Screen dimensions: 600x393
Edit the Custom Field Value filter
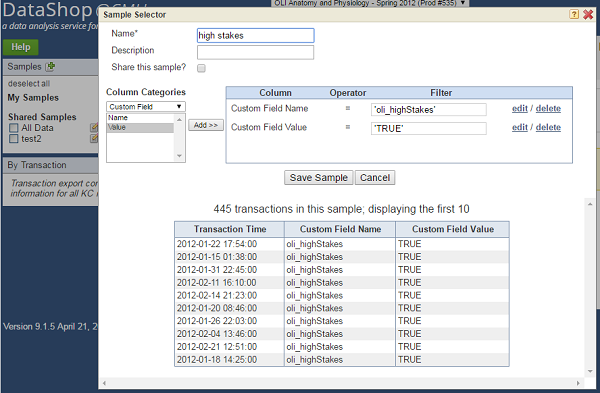click(520, 127)
